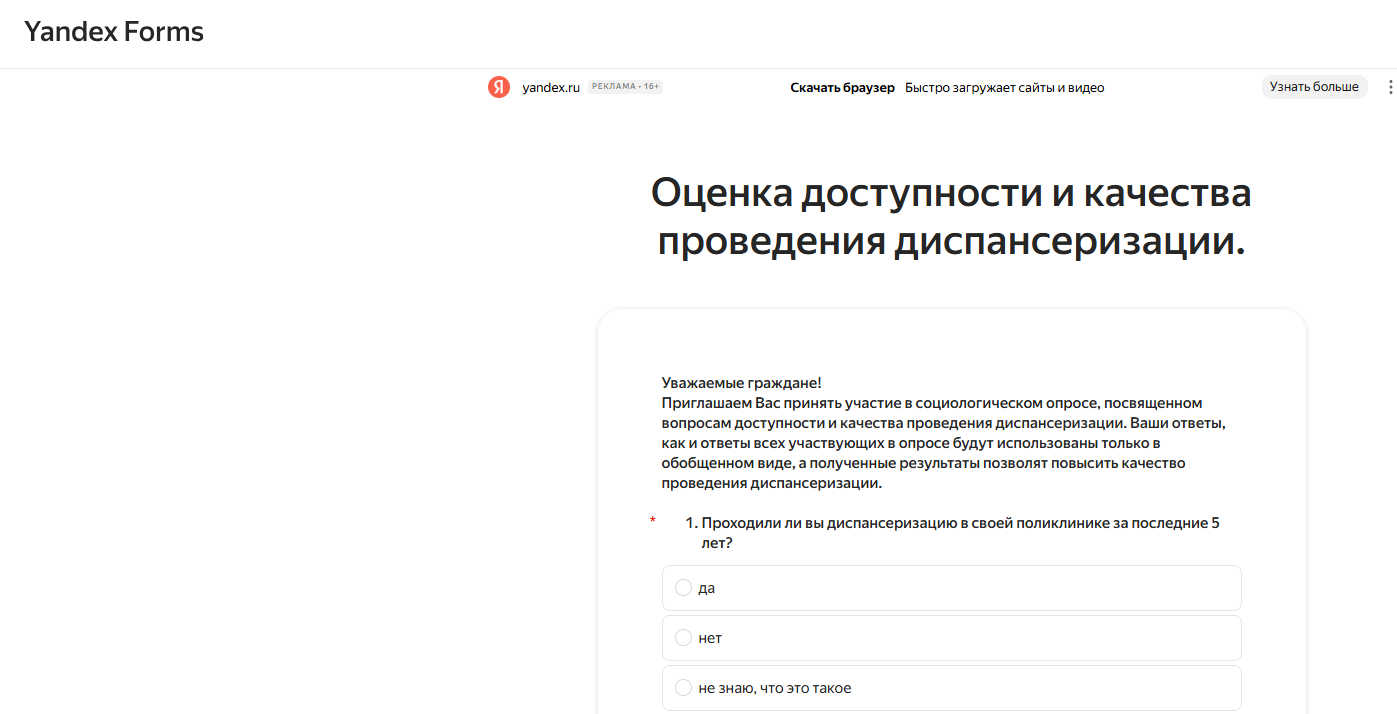
Task: Click "Быстро загружает сайты и видео" ad text
Action: [1005, 87]
